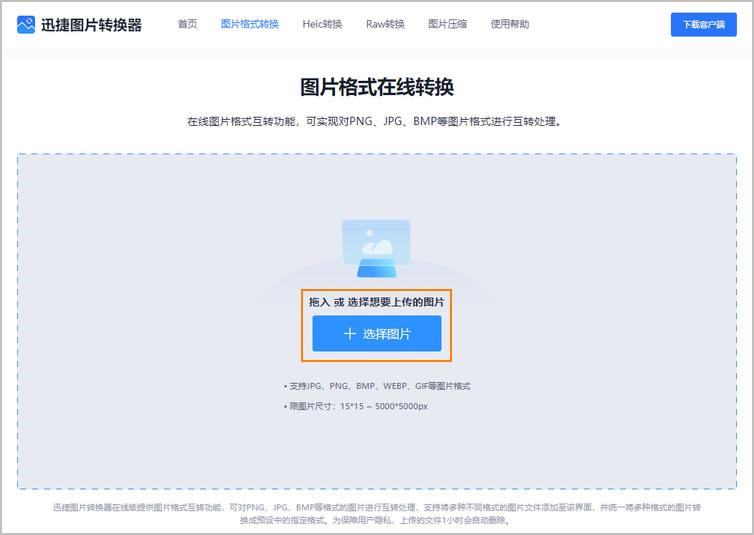Click the 下载客户端 button

coord(704,25)
